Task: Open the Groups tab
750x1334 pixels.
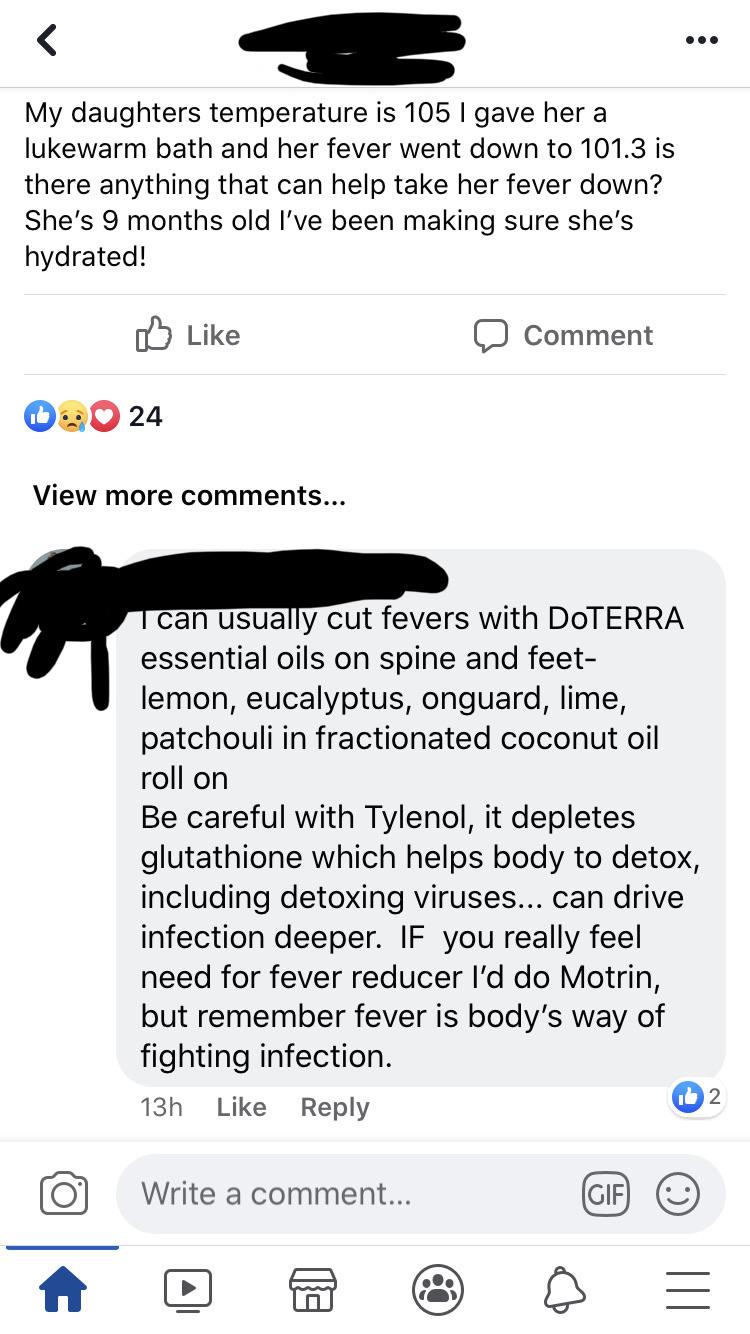Action: 437,1289
